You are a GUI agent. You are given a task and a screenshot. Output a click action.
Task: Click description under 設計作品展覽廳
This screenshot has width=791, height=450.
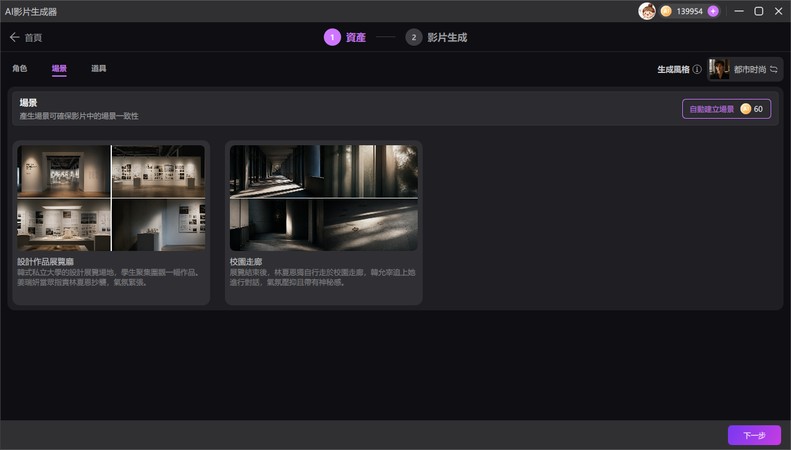click(109, 277)
